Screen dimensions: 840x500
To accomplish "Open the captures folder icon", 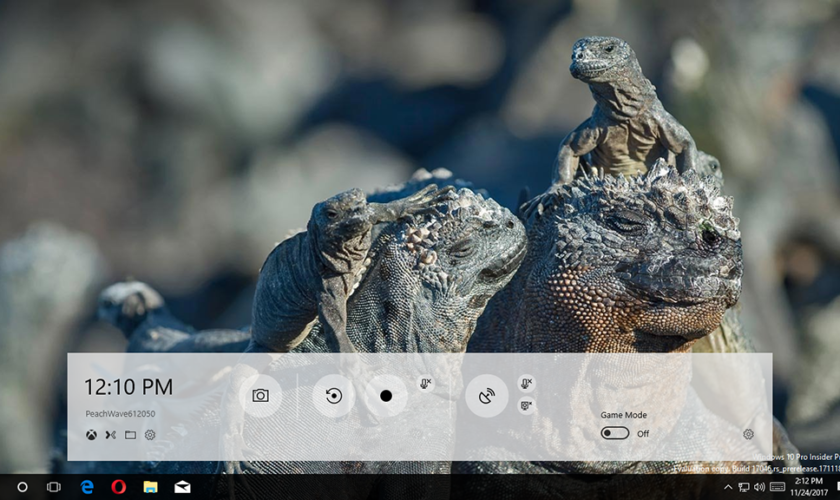I will click(x=130, y=435).
